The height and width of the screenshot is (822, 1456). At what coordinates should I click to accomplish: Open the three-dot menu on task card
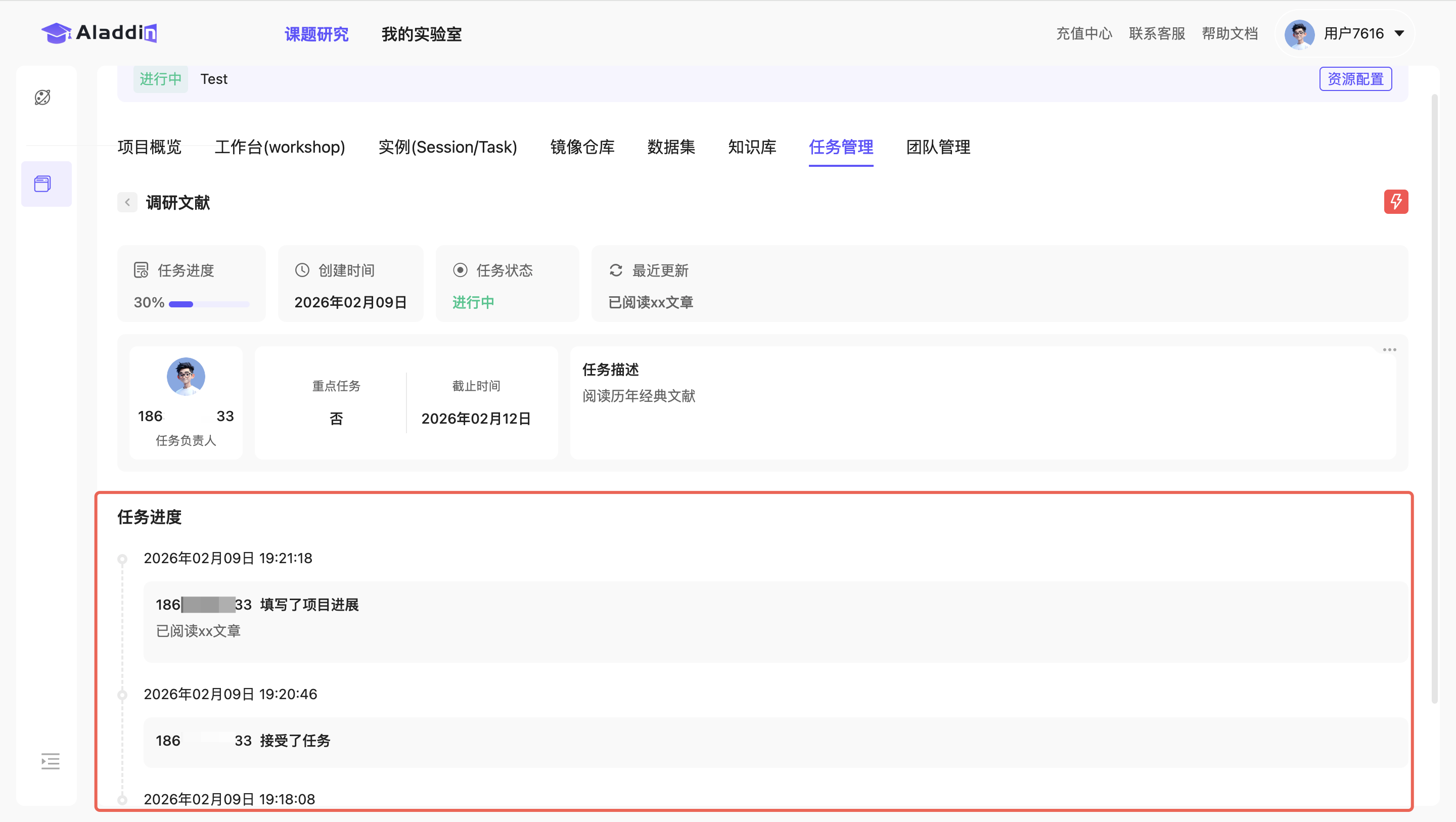(x=1389, y=350)
